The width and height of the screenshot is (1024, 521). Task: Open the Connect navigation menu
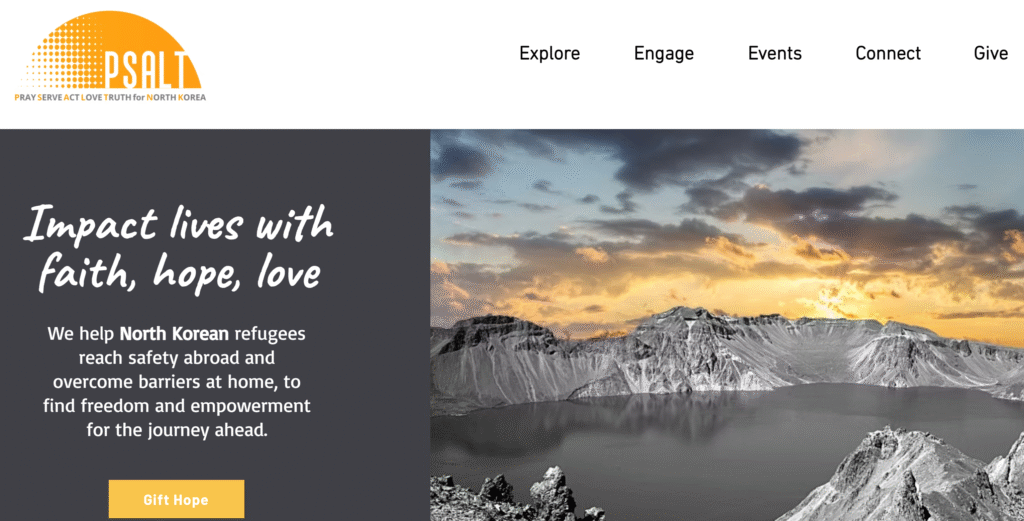point(888,54)
